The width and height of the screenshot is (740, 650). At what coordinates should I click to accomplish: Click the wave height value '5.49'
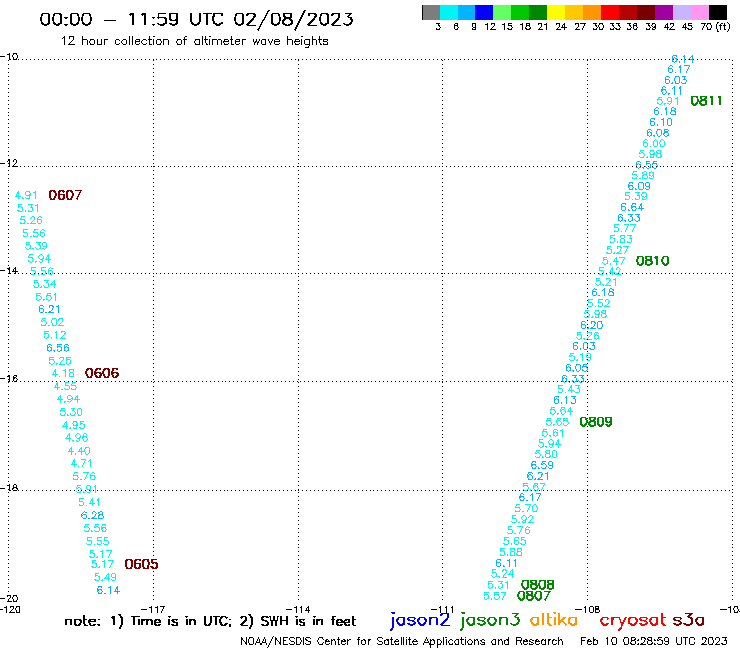105,577
